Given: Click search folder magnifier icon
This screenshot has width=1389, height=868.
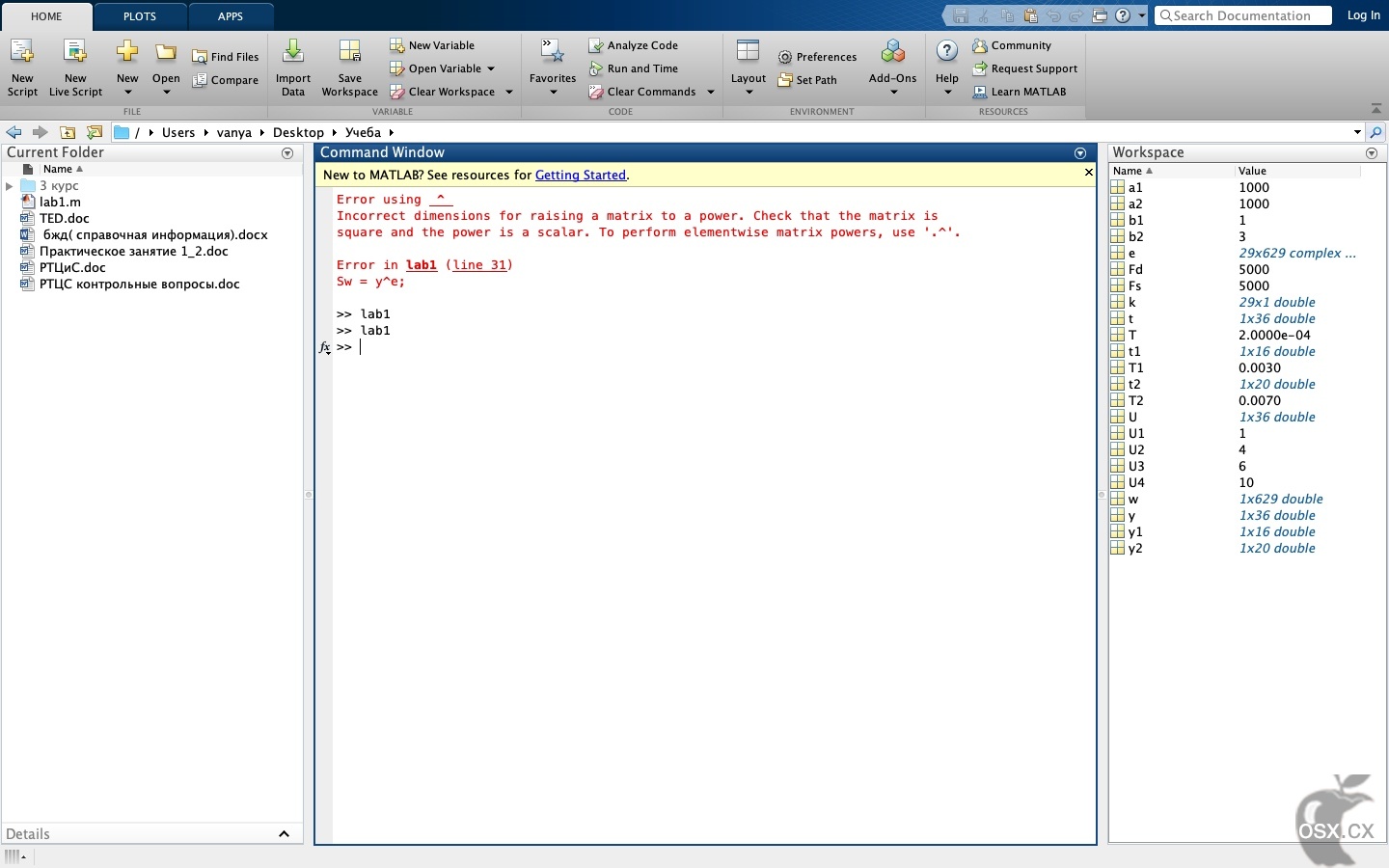Looking at the screenshot, I should 1376,132.
